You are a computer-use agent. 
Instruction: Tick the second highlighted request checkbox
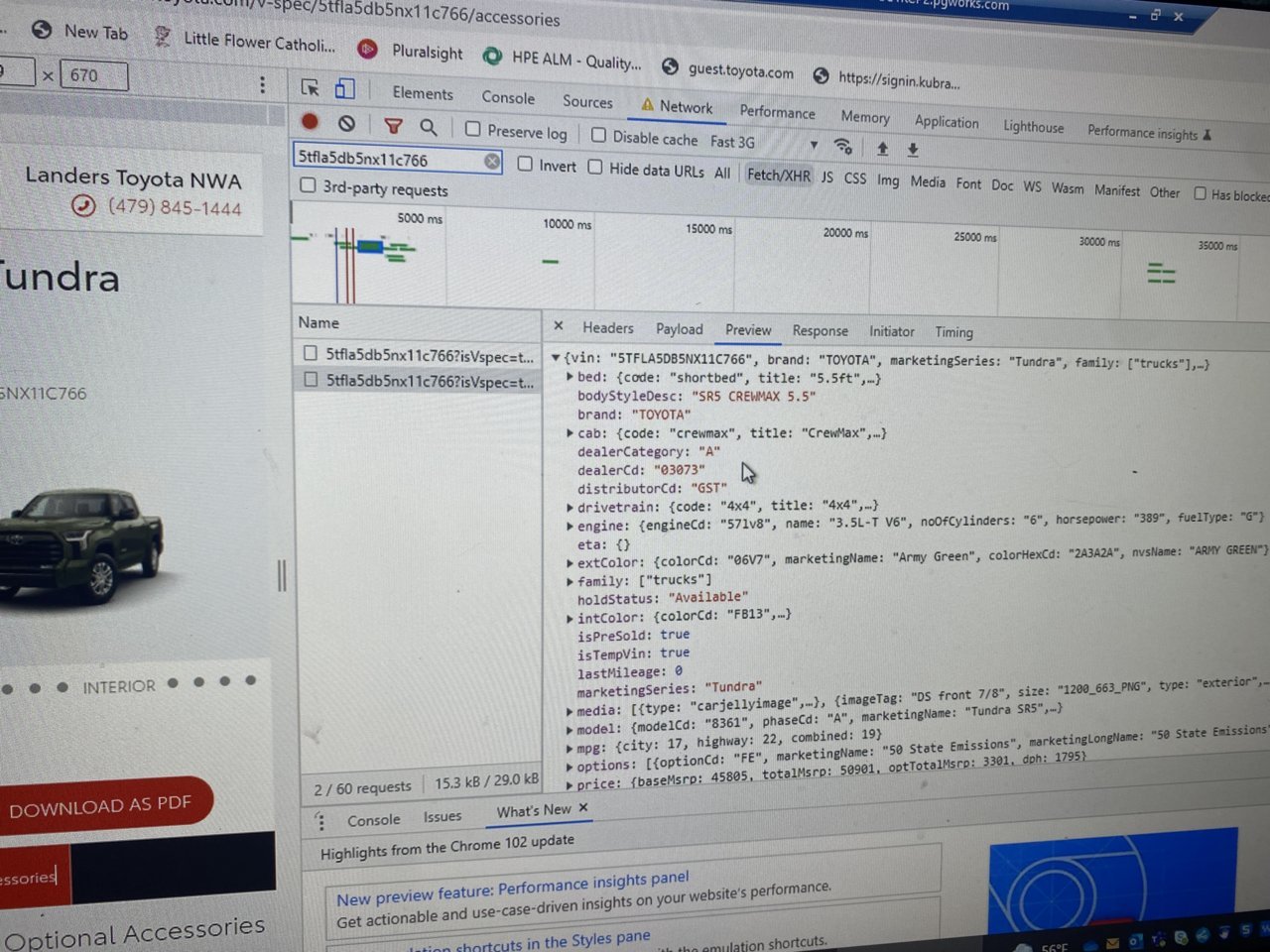[x=311, y=379]
